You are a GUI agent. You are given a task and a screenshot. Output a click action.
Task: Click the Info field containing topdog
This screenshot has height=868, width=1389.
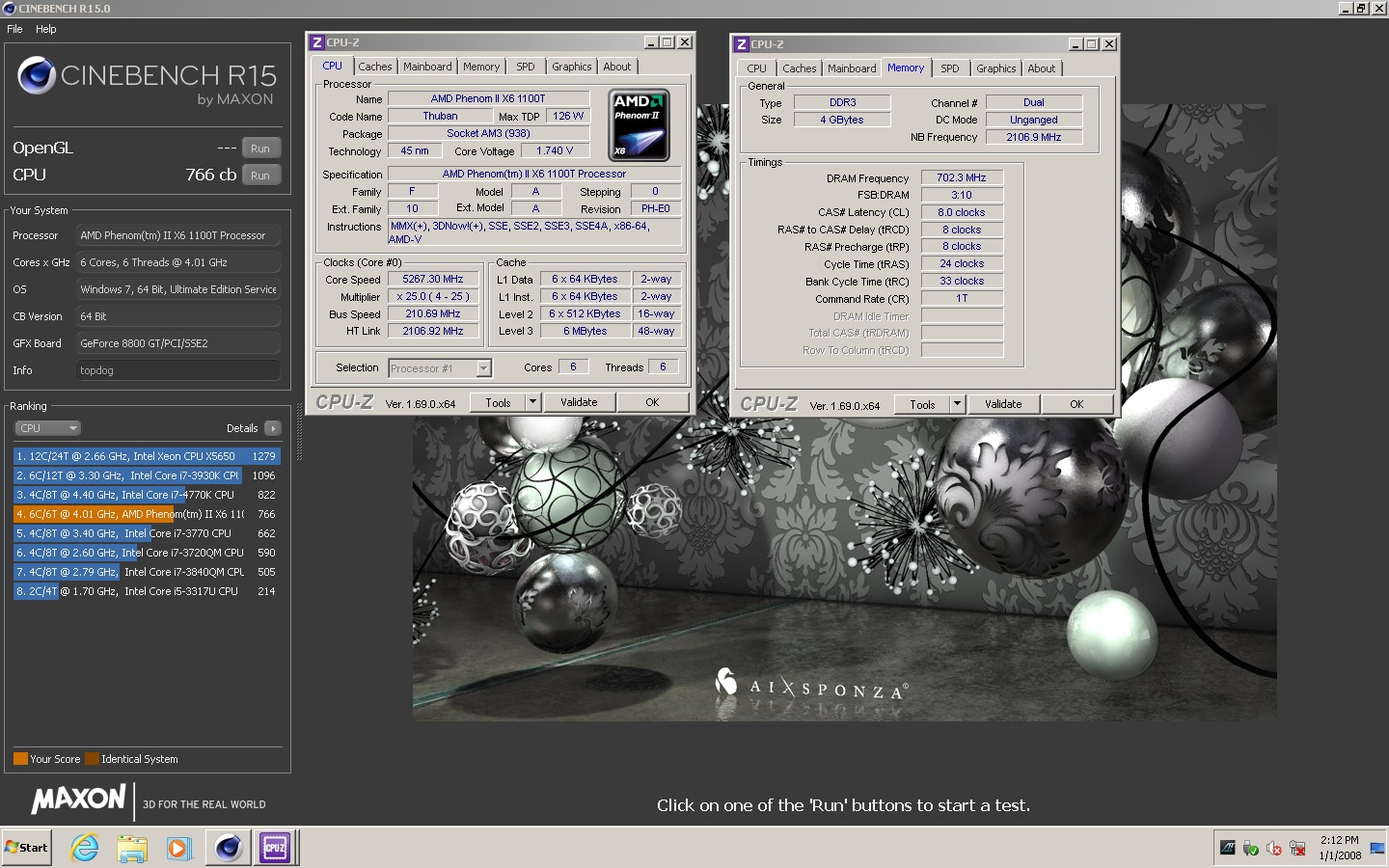(178, 370)
